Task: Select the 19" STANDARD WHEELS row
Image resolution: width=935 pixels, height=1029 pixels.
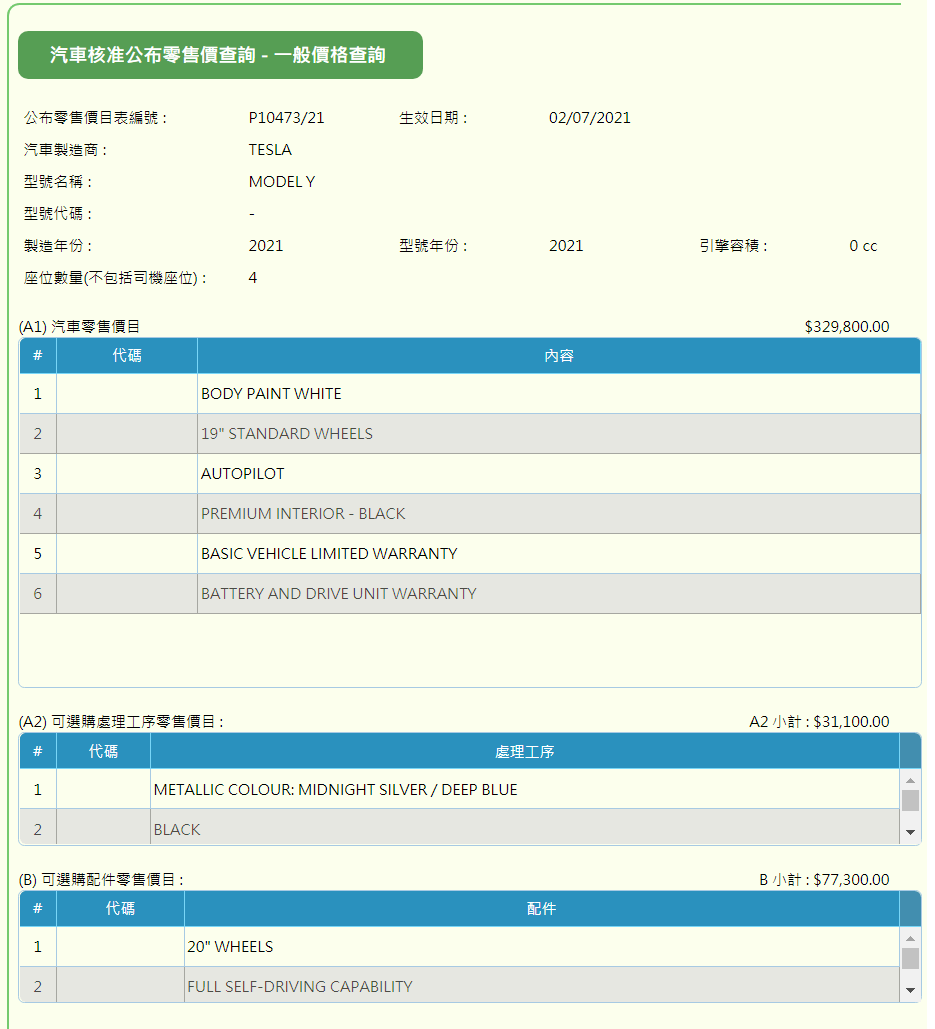Action: [x=470, y=434]
